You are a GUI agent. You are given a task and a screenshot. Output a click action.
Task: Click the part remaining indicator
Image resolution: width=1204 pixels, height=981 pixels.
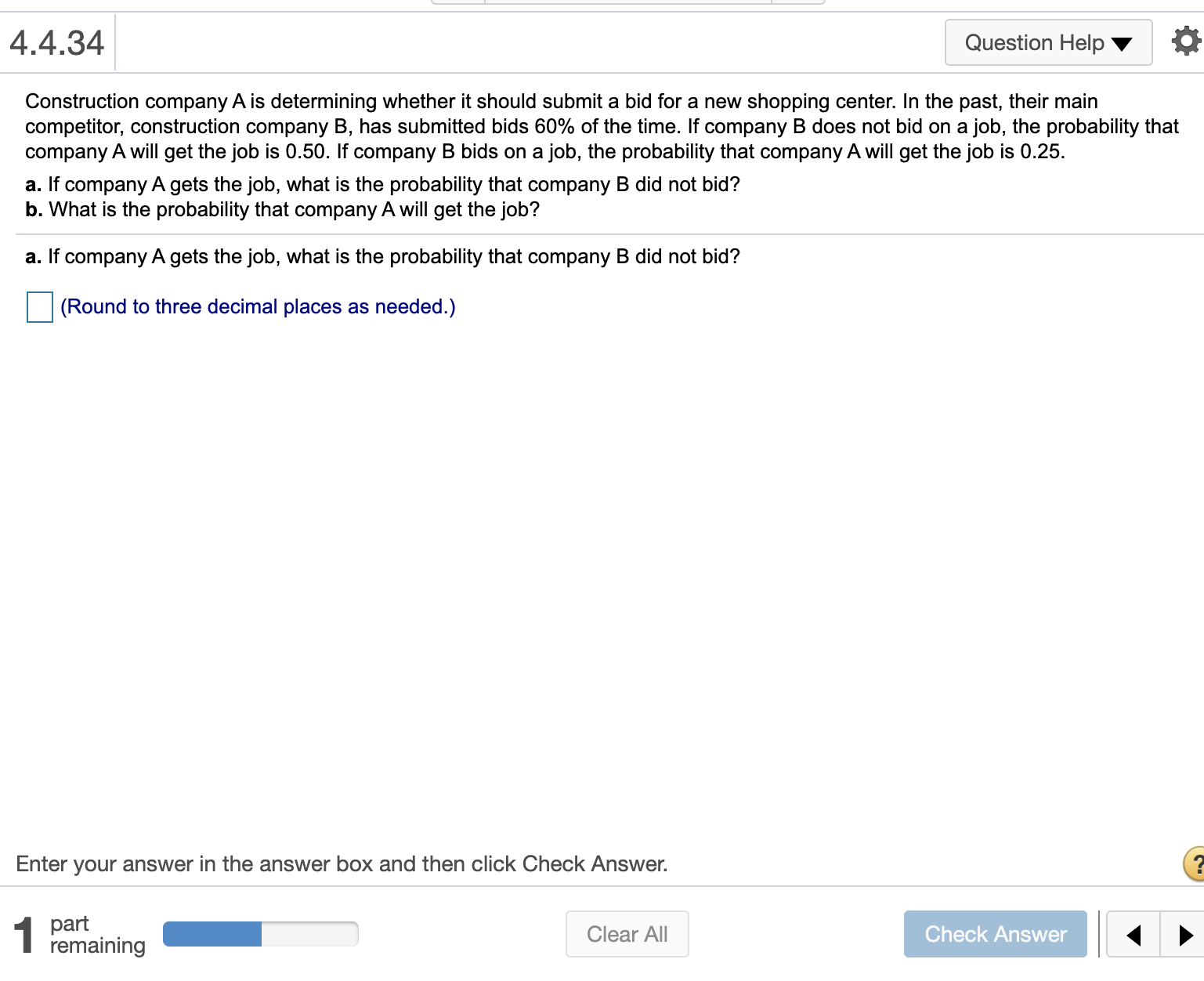click(x=80, y=934)
